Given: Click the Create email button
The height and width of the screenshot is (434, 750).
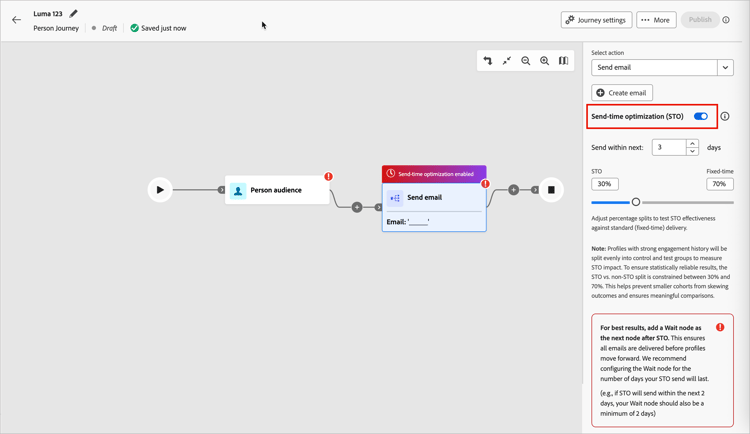Looking at the screenshot, I should click(x=622, y=93).
